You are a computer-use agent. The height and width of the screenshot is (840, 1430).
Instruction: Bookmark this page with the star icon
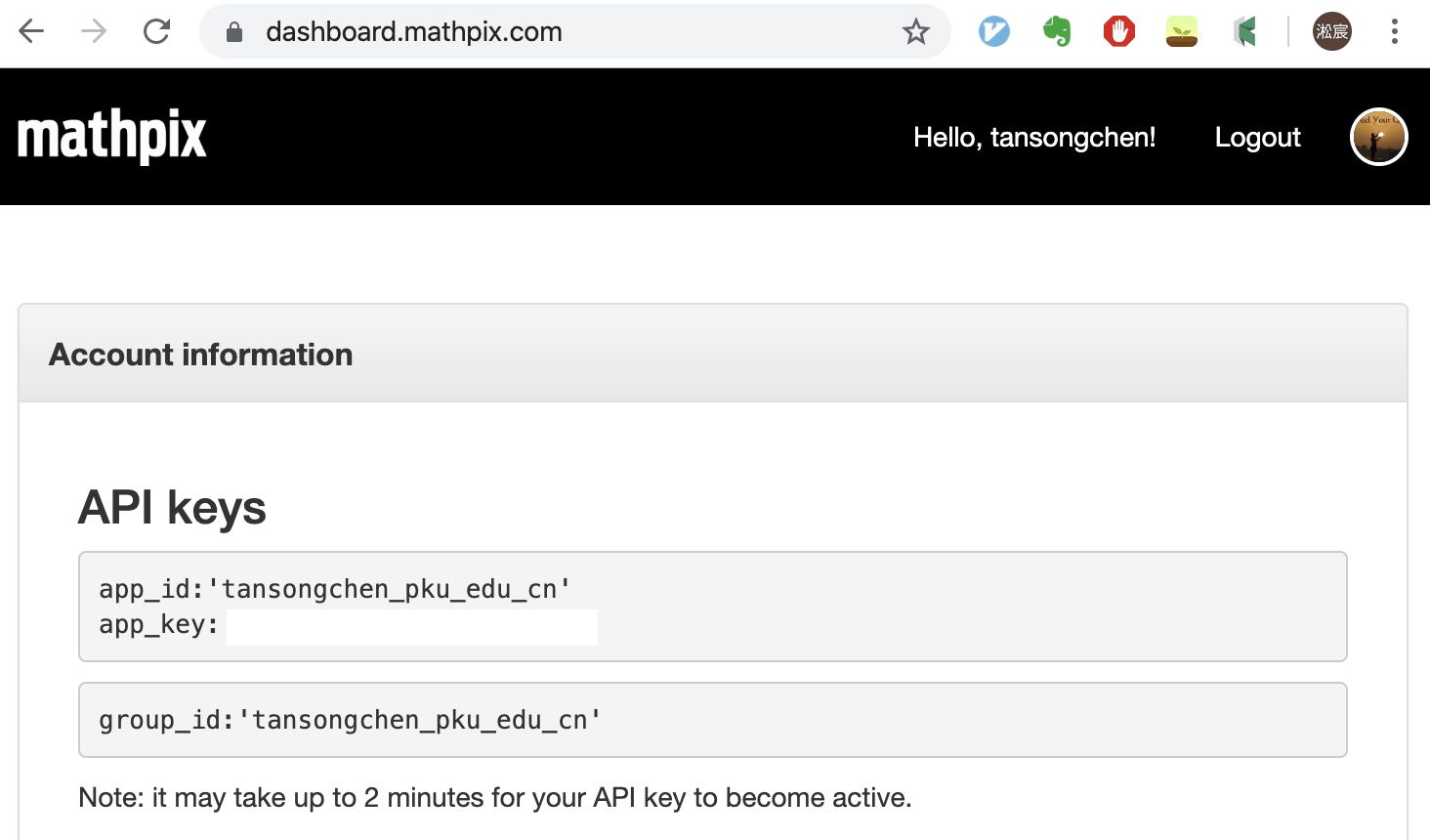coord(916,32)
